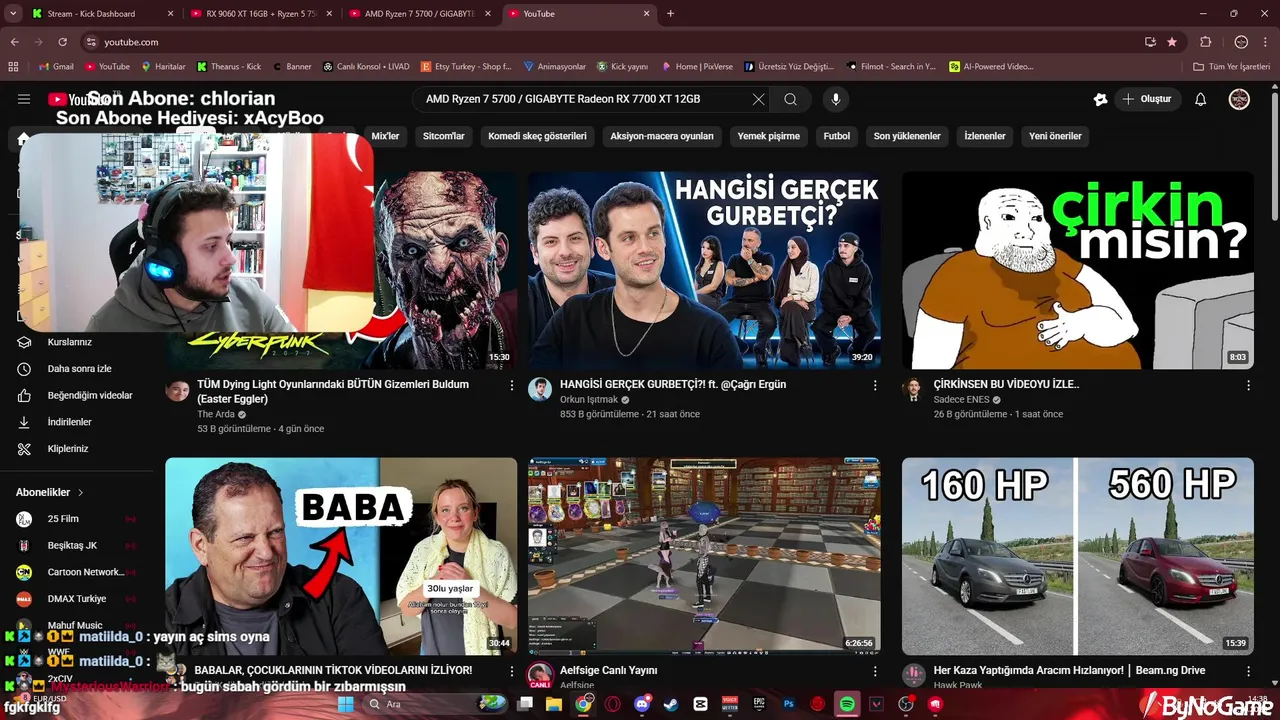
Task: Open options for Aelfsige Canlı Yayını video
Action: (875, 671)
